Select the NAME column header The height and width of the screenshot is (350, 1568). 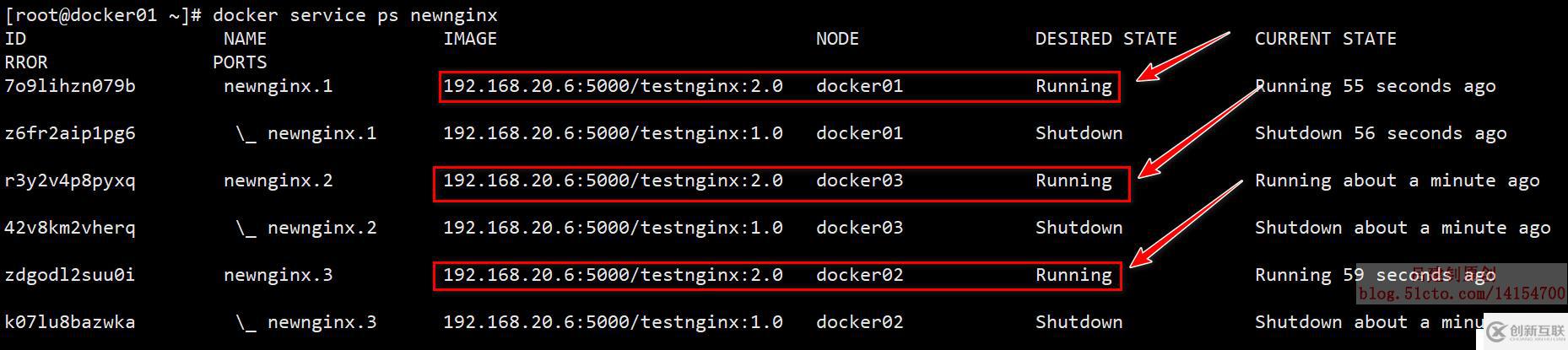tap(245, 39)
